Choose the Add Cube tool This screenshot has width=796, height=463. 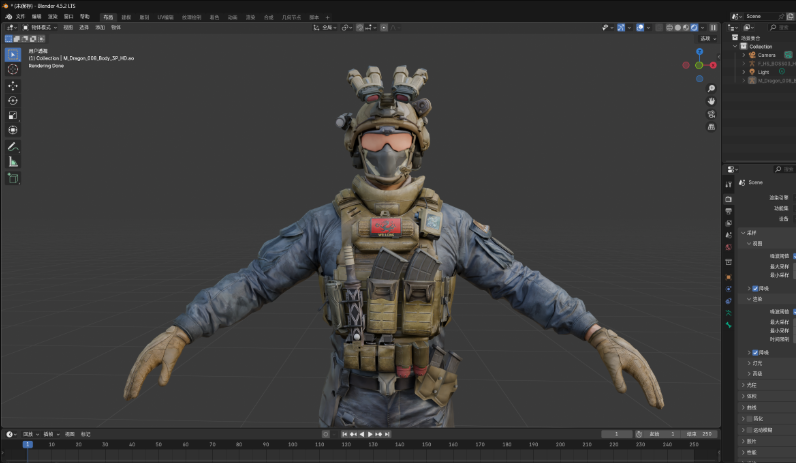tap(13, 178)
